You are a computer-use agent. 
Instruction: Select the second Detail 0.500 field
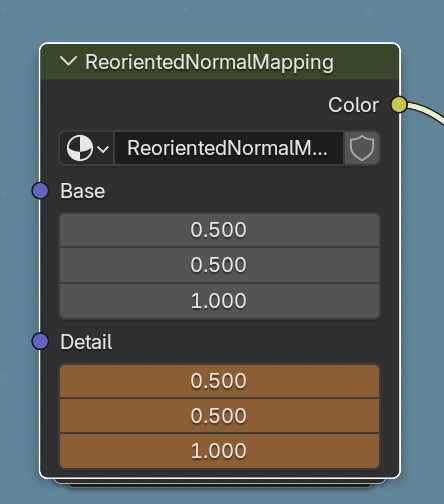[x=219, y=416]
